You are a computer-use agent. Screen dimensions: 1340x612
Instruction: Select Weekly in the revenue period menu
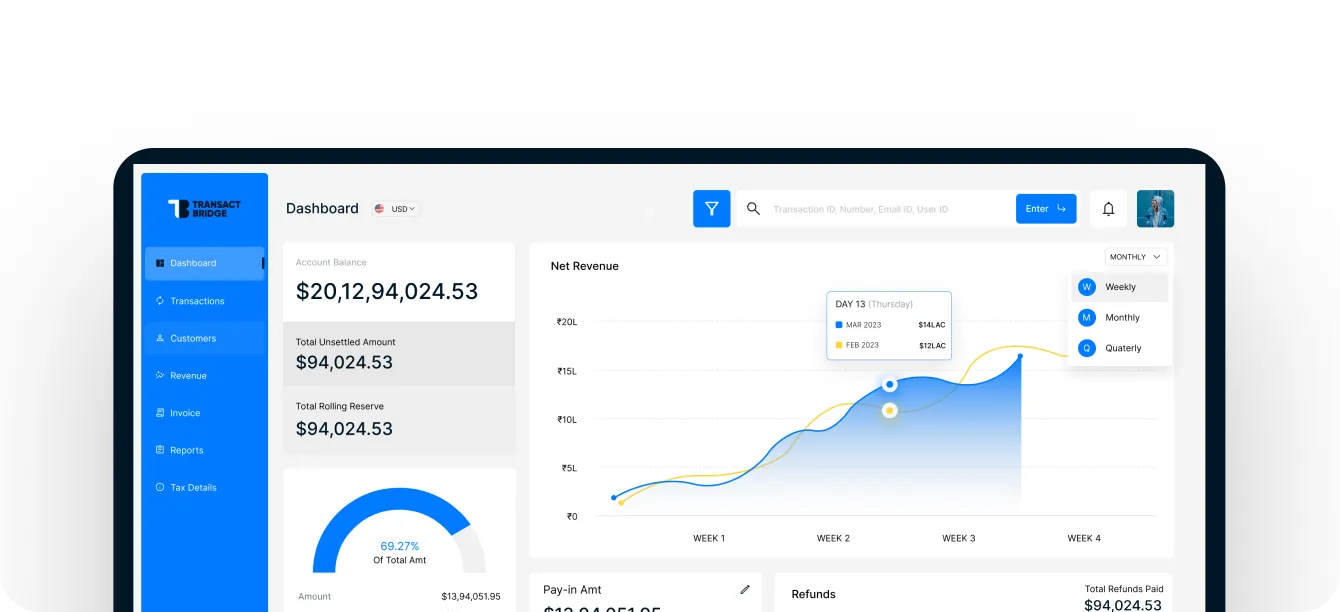coord(1122,286)
